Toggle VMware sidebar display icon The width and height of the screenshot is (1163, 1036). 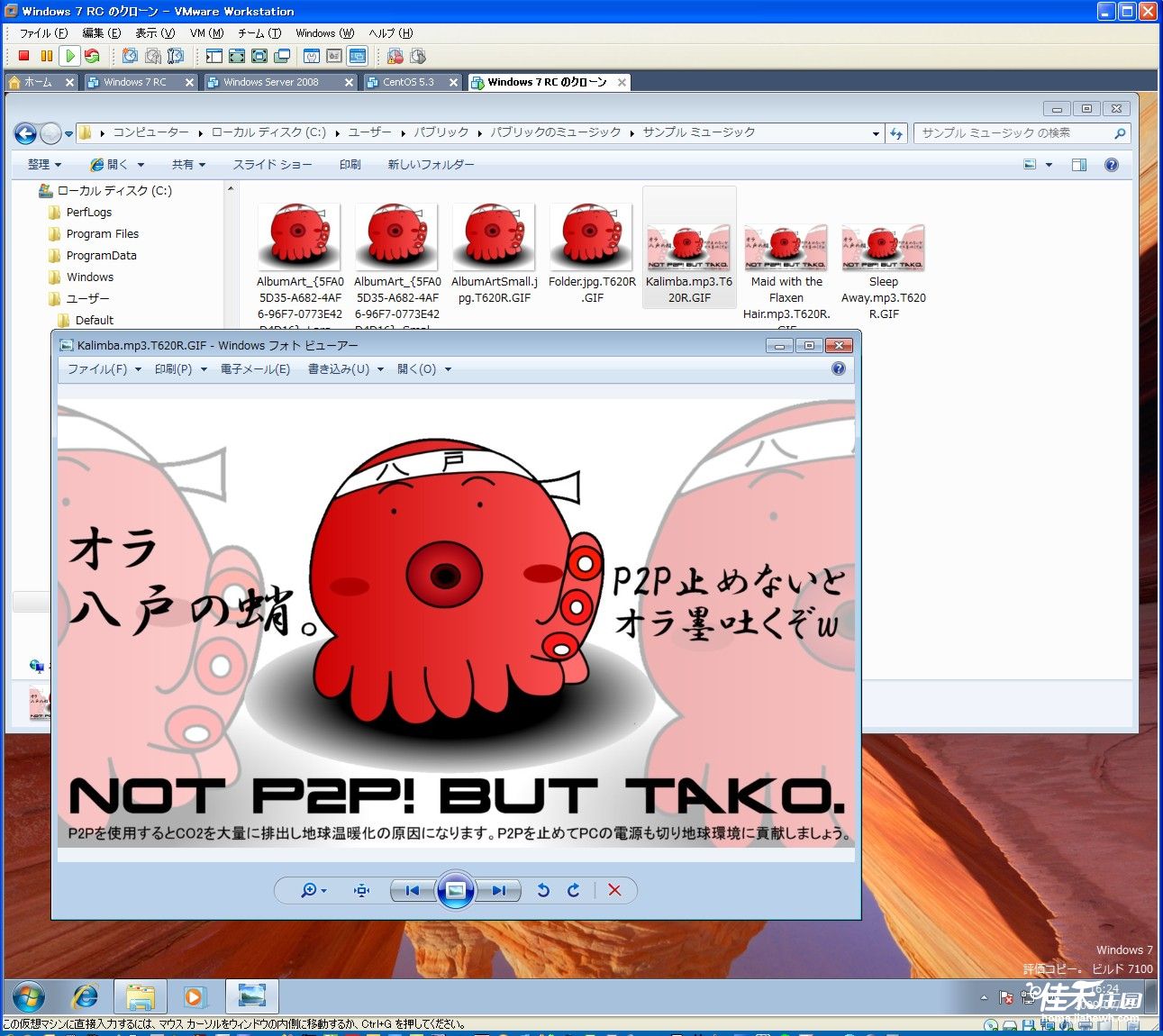point(214,56)
